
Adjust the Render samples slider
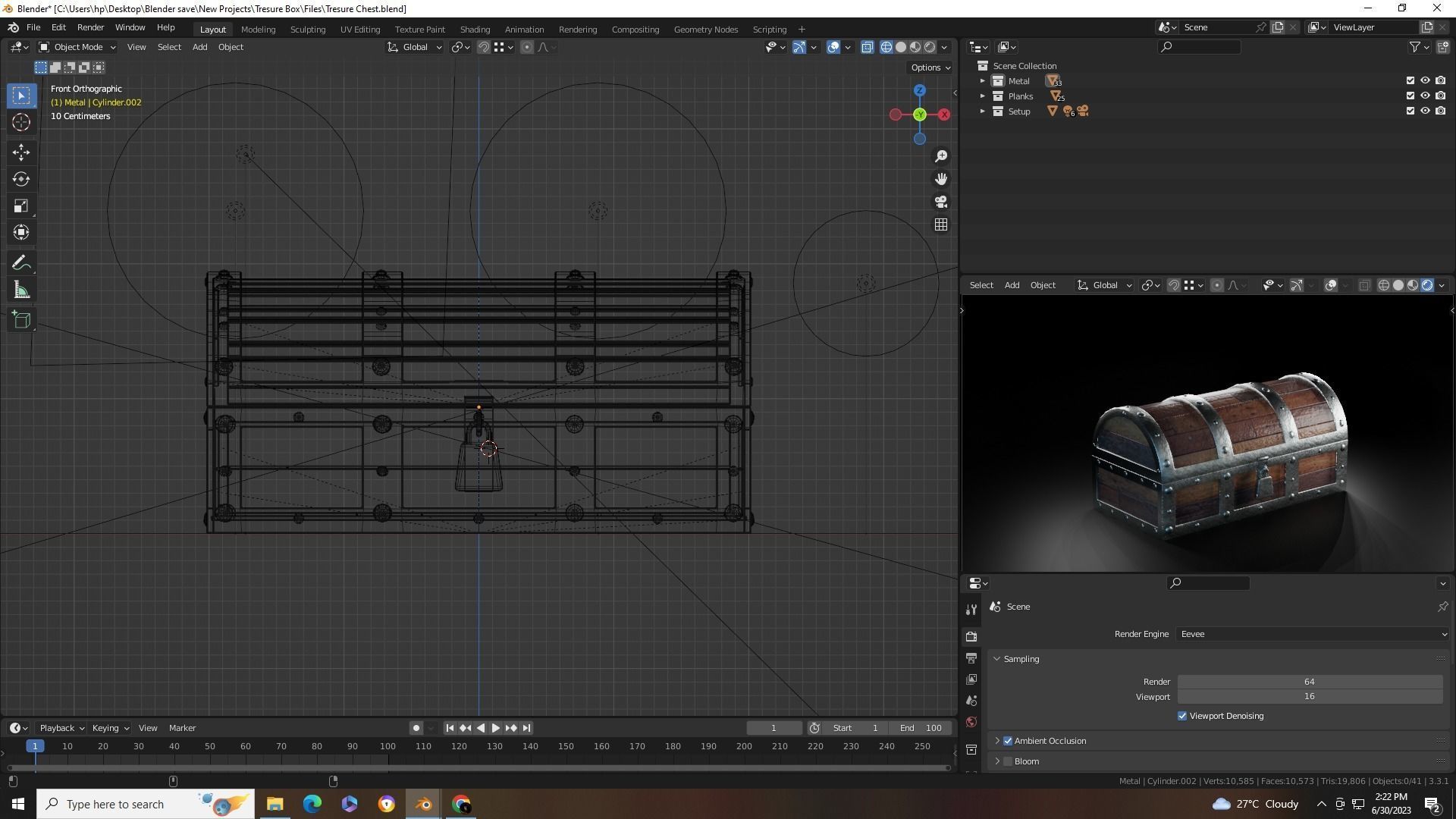(1309, 682)
